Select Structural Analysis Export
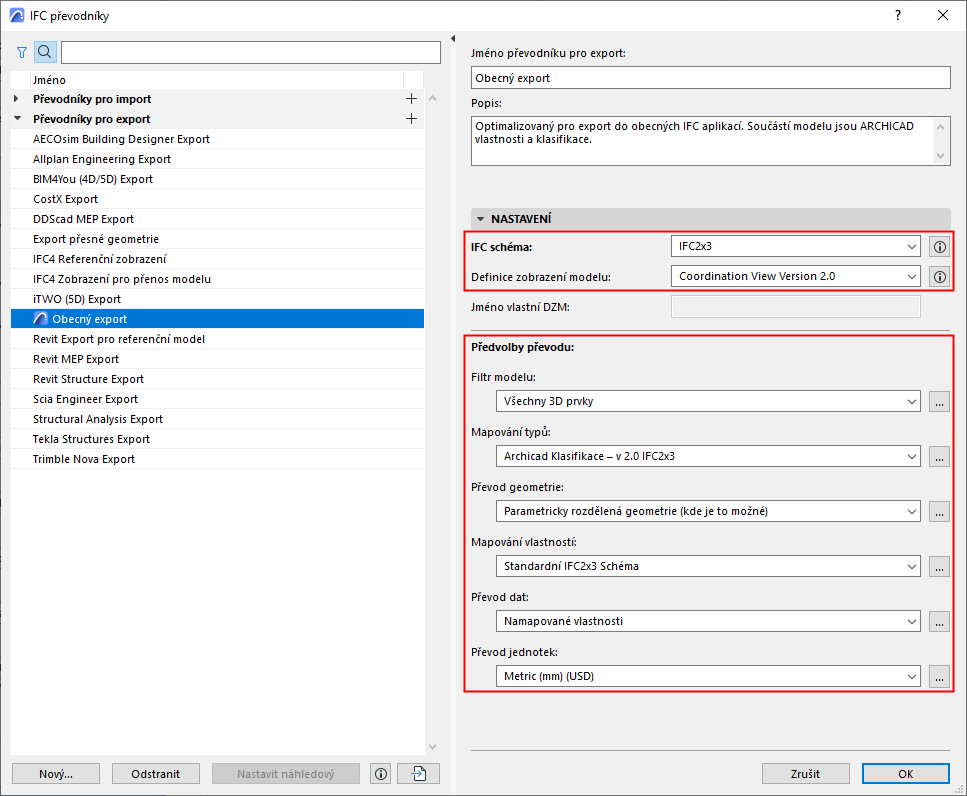This screenshot has width=967, height=796. (x=218, y=419)
